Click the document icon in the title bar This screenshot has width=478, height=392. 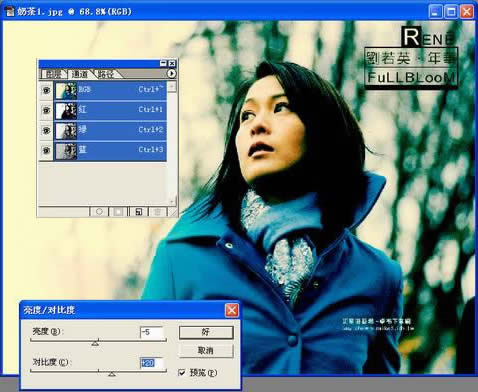coord(10,12)
